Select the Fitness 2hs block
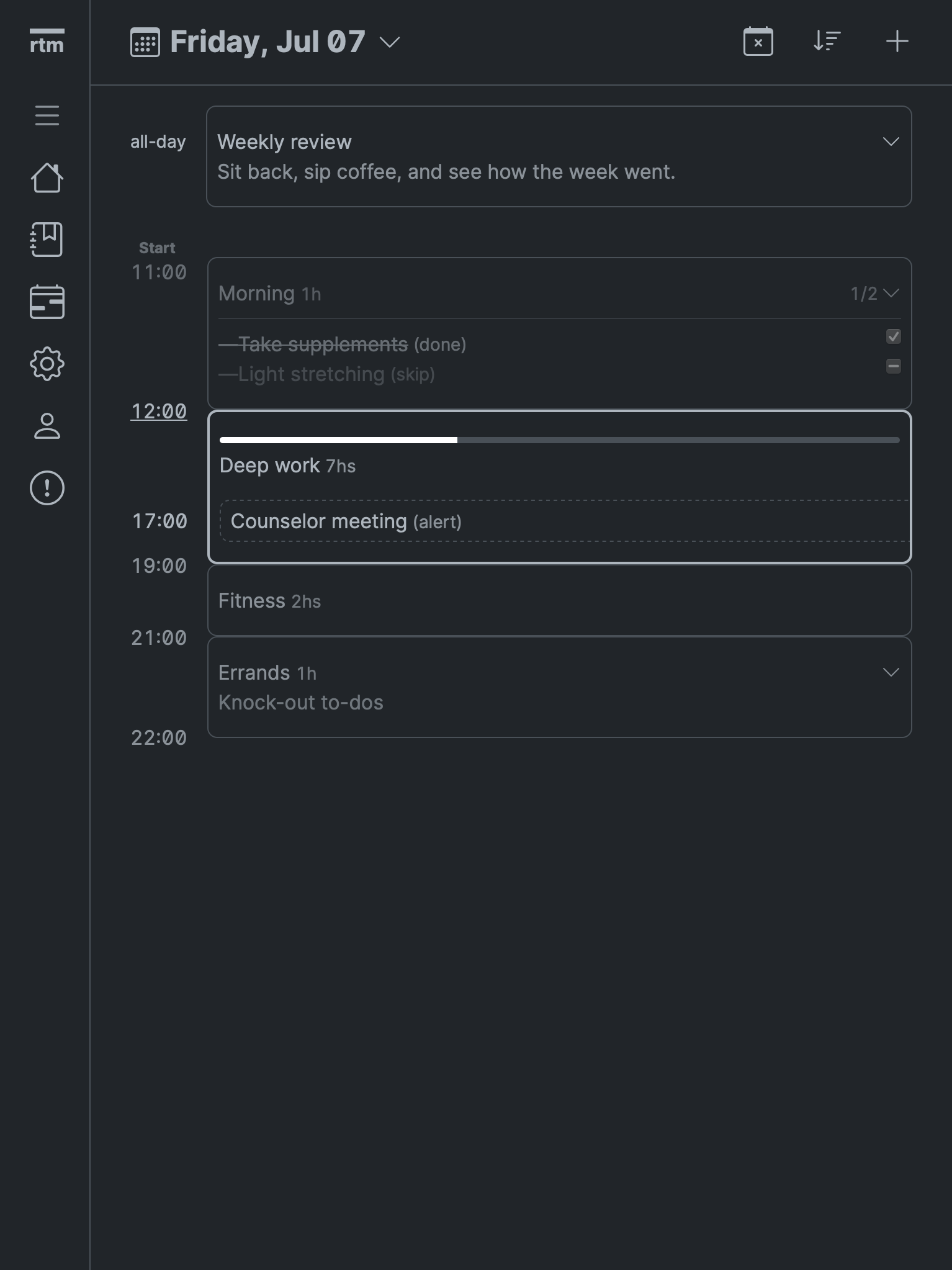The image size is (952, 1270). pos(559,601)
